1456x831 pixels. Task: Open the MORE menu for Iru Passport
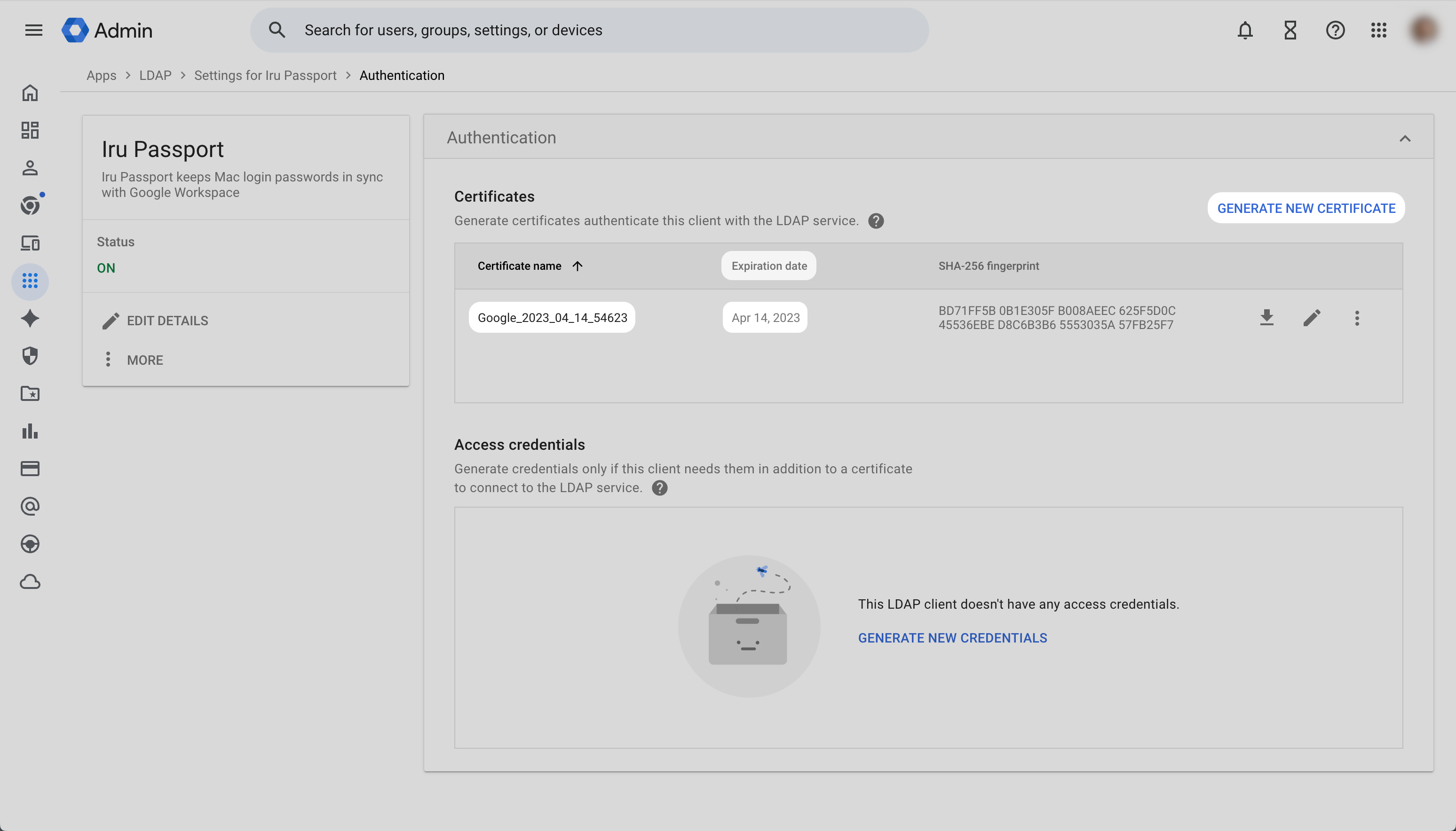(133, 360)
